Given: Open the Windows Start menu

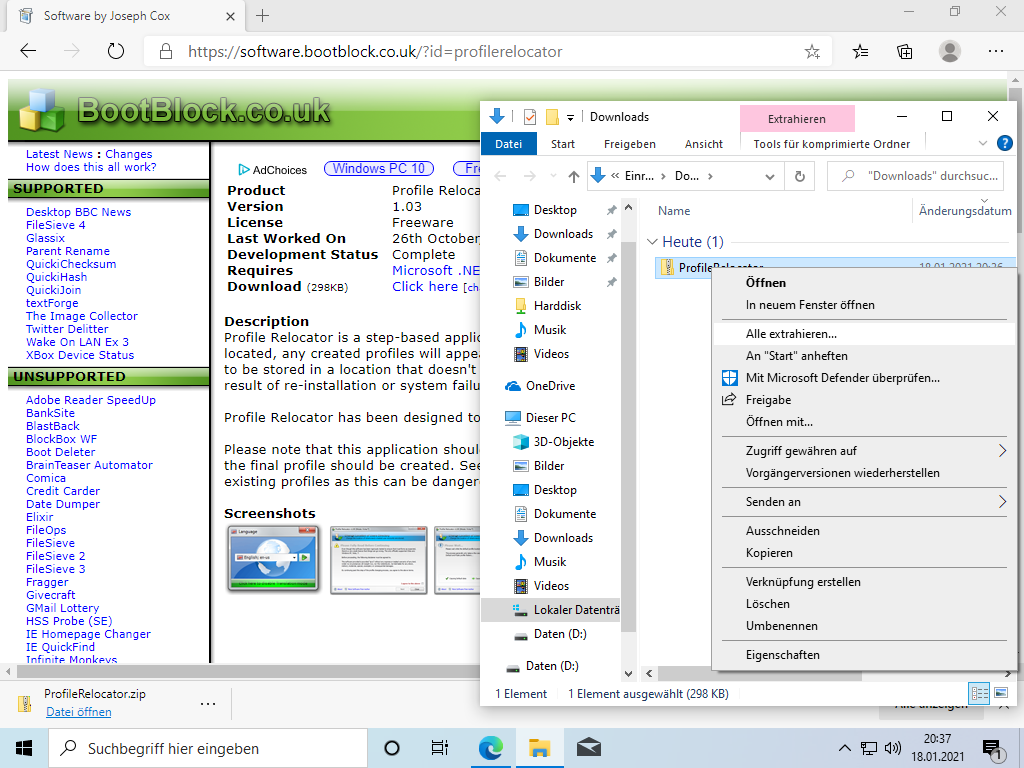Looking at the screenshot, I should point(24,748).
